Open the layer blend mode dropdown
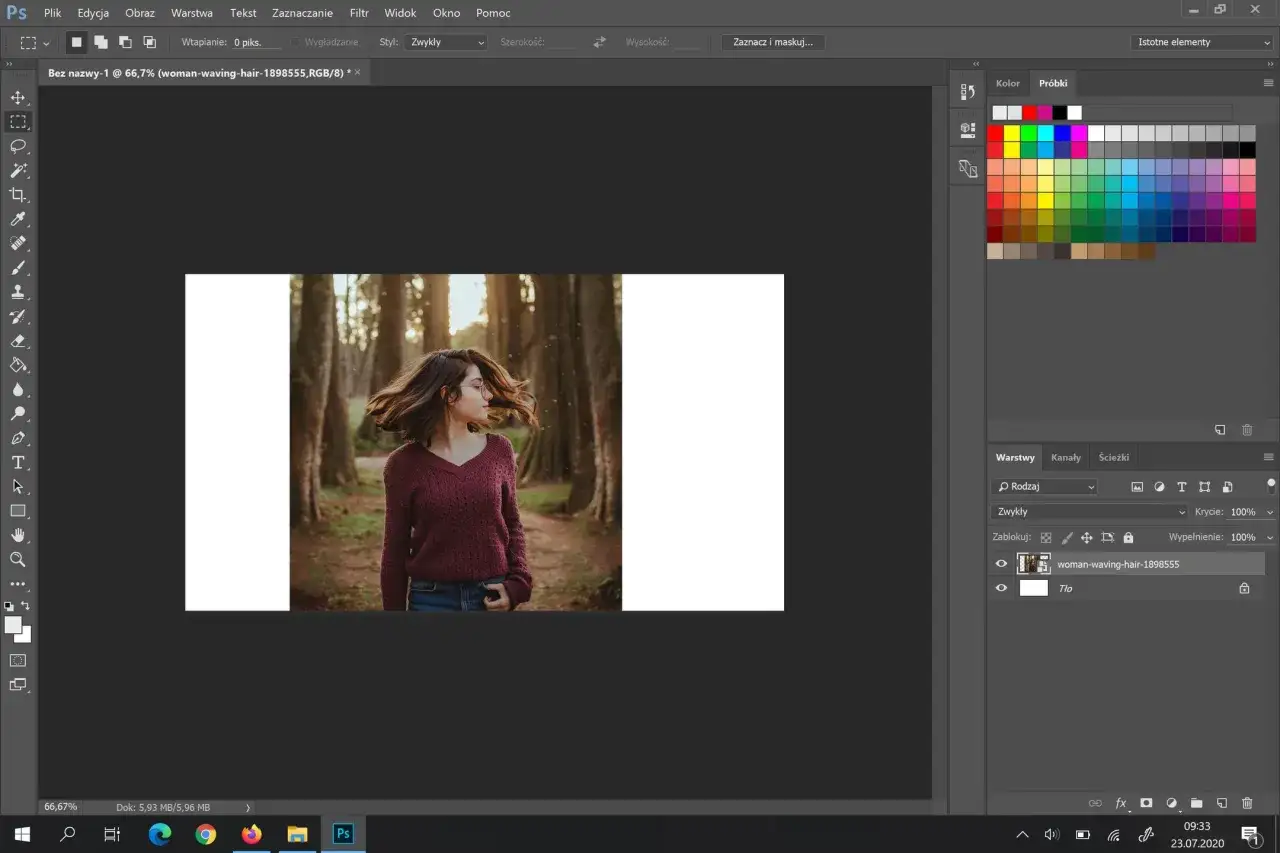 [x=1089, y=511]
